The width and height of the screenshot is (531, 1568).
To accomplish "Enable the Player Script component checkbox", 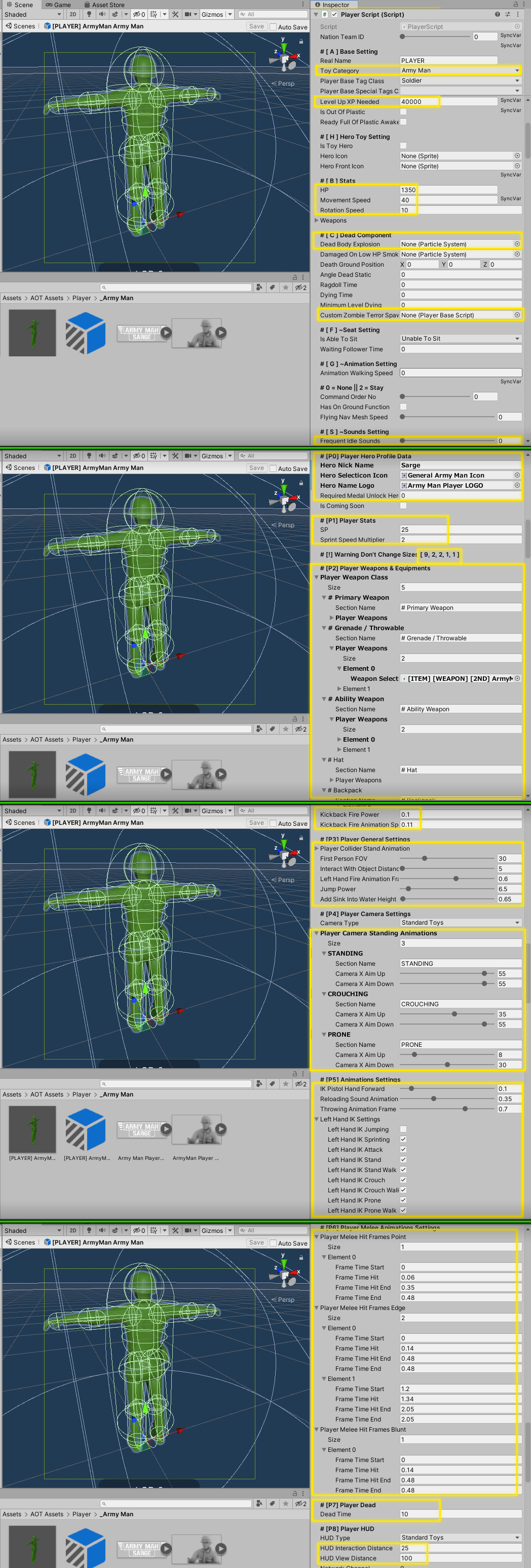I will pyautogui.click(x=334, y=15).
